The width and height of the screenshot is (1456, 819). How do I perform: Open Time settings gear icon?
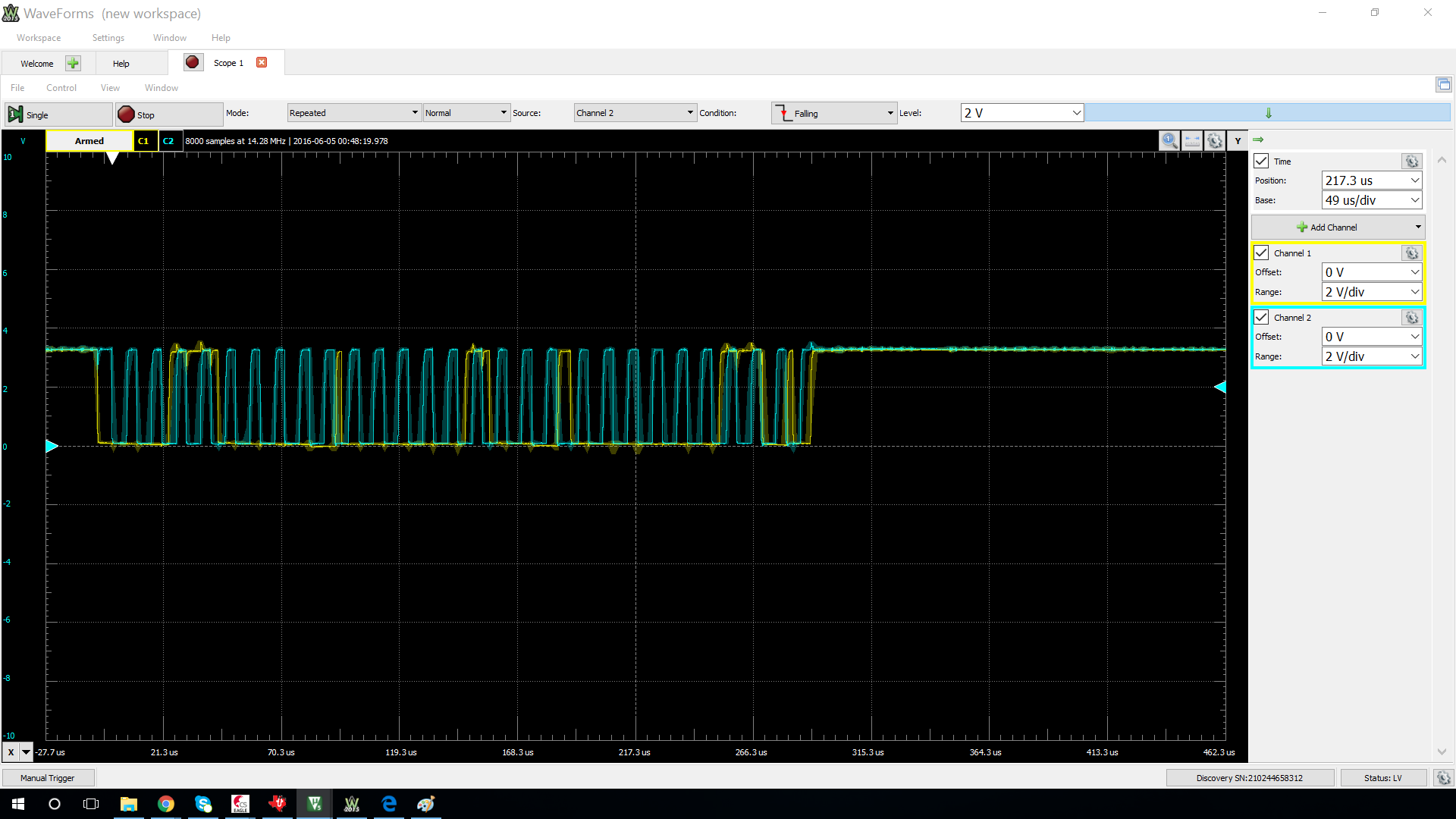pos(1411,162)
